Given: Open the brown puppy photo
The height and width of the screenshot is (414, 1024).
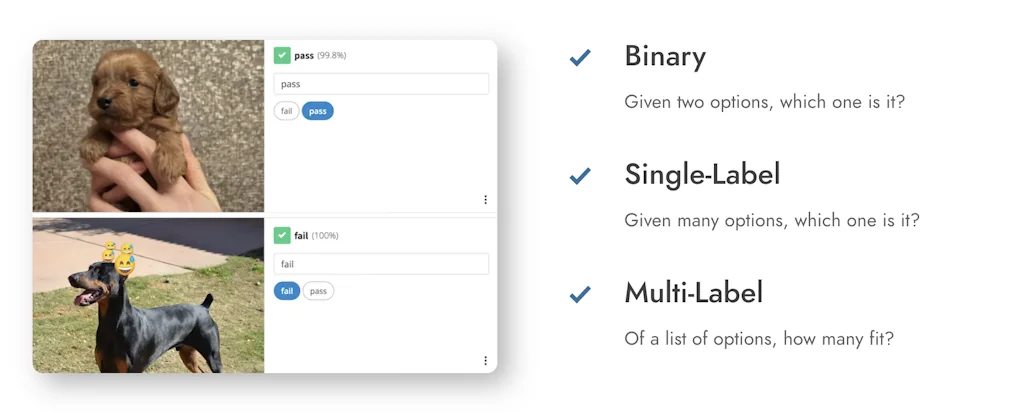Looking at the screenshot, I should click(148, 125).
